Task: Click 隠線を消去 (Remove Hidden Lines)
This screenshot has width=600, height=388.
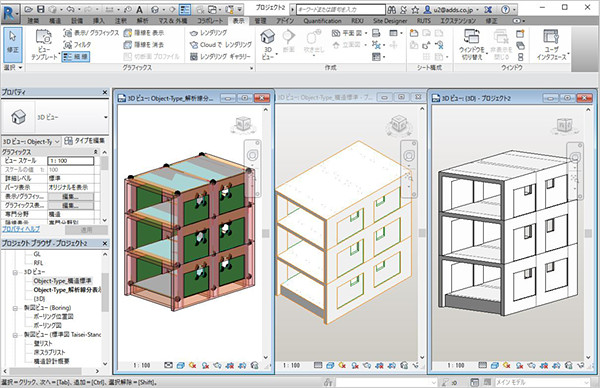Action: coord(144,45)
